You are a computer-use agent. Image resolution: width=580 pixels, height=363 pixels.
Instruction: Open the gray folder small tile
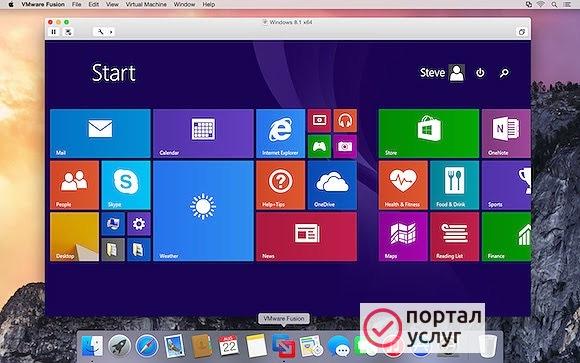(x=113, y=250)
